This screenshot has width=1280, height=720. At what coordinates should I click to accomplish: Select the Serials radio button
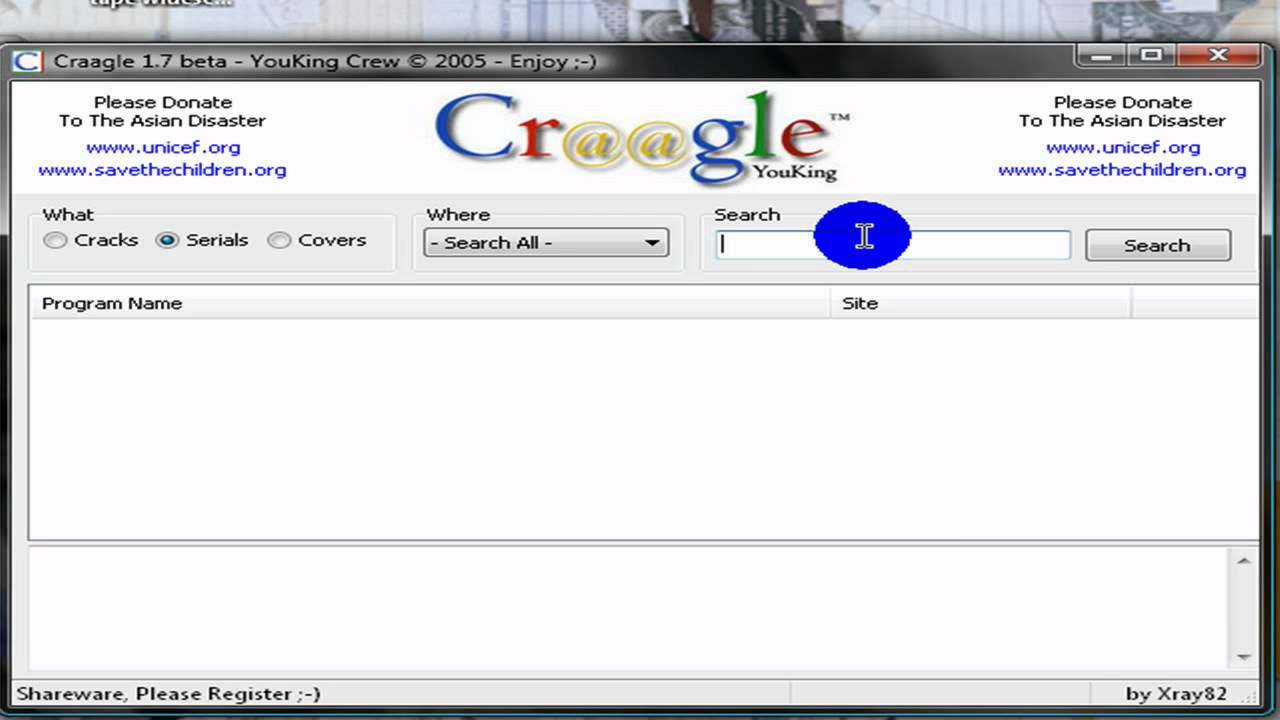[x=168, y=240]
